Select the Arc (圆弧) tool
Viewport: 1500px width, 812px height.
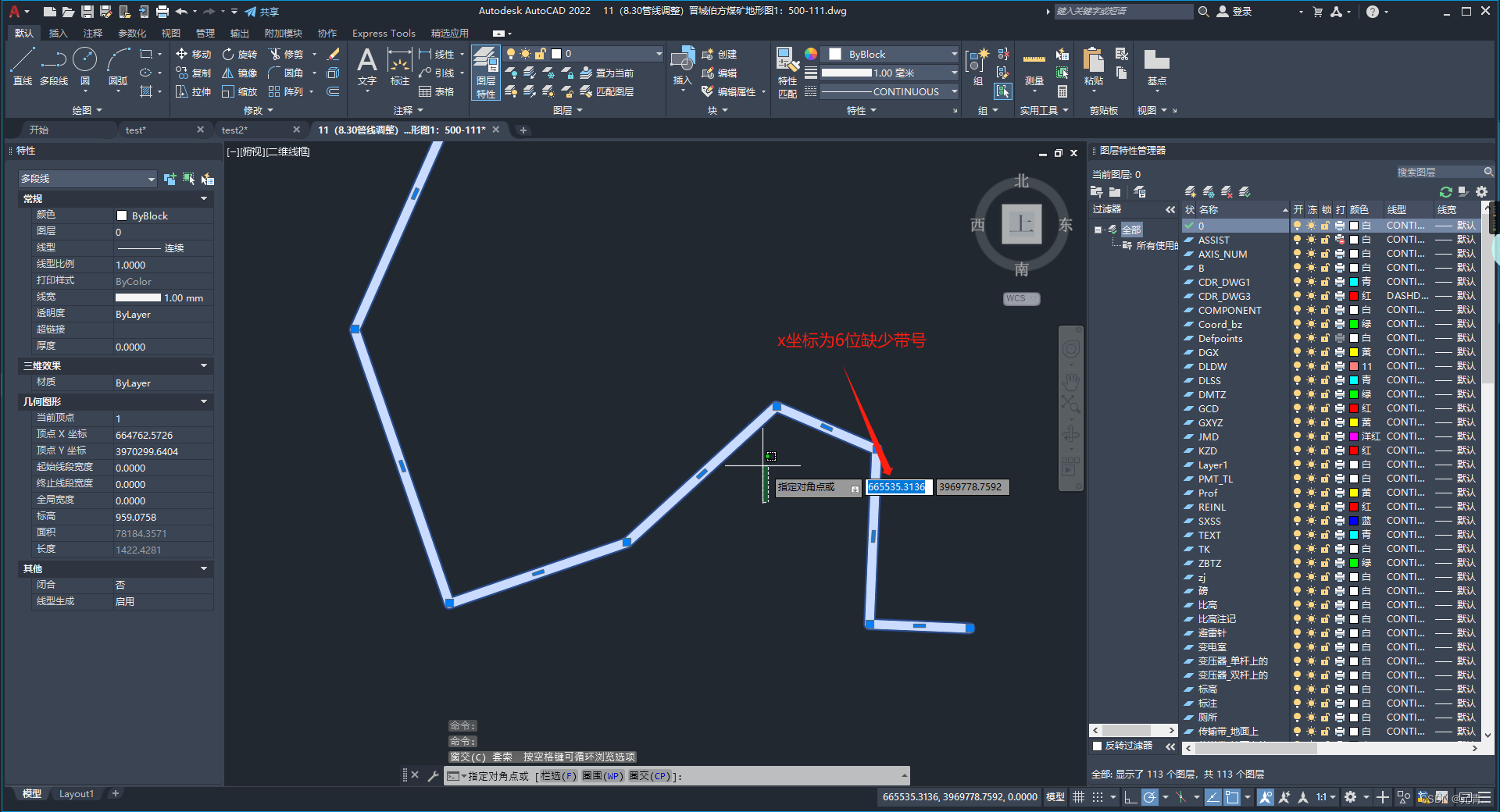click(x=118, y=66)
